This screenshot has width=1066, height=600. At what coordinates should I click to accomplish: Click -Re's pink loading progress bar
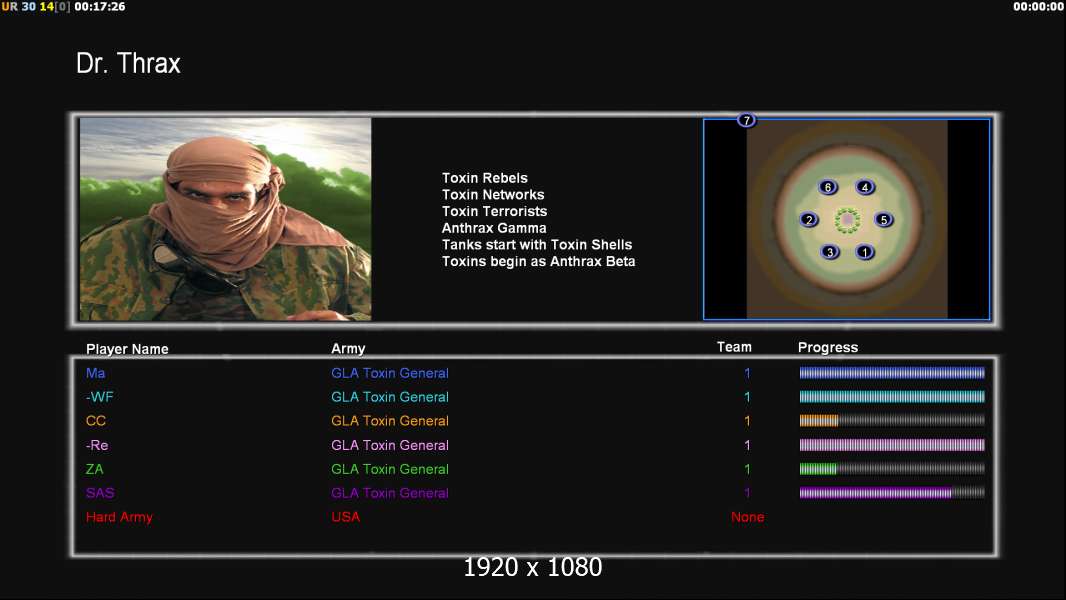[x=892, y=445]
